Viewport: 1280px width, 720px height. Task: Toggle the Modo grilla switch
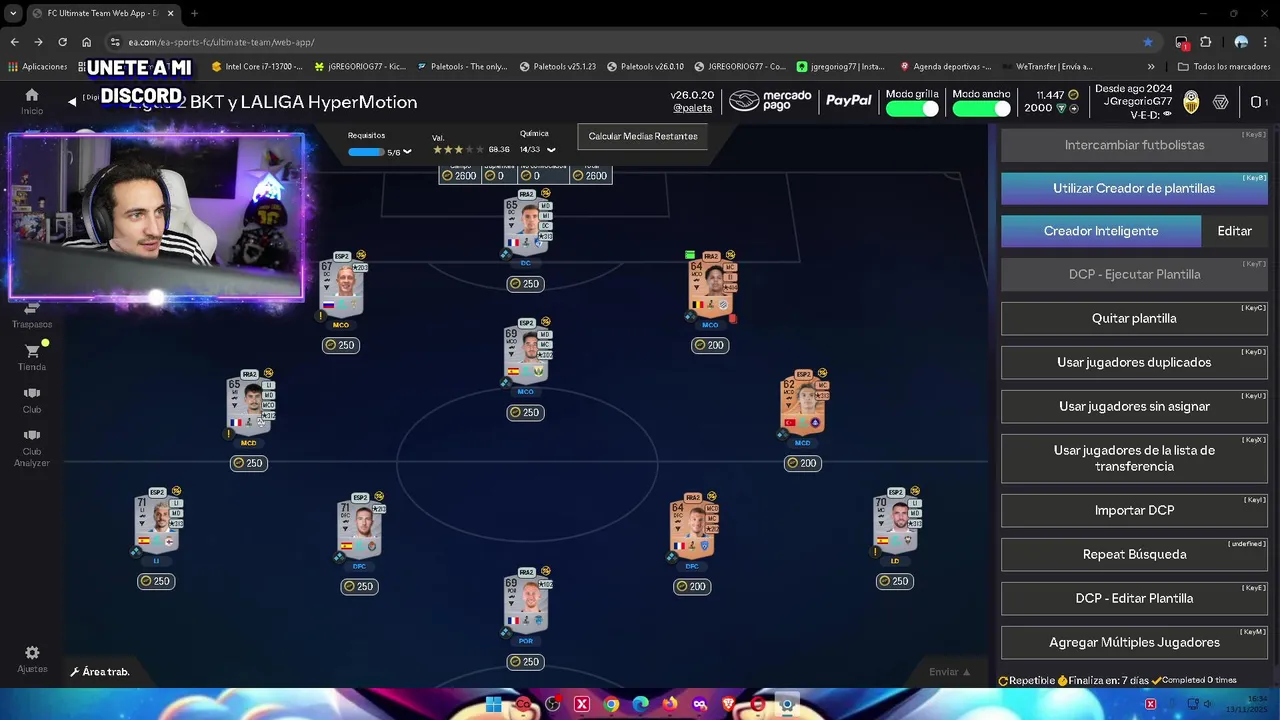click(x=912, y=109)
